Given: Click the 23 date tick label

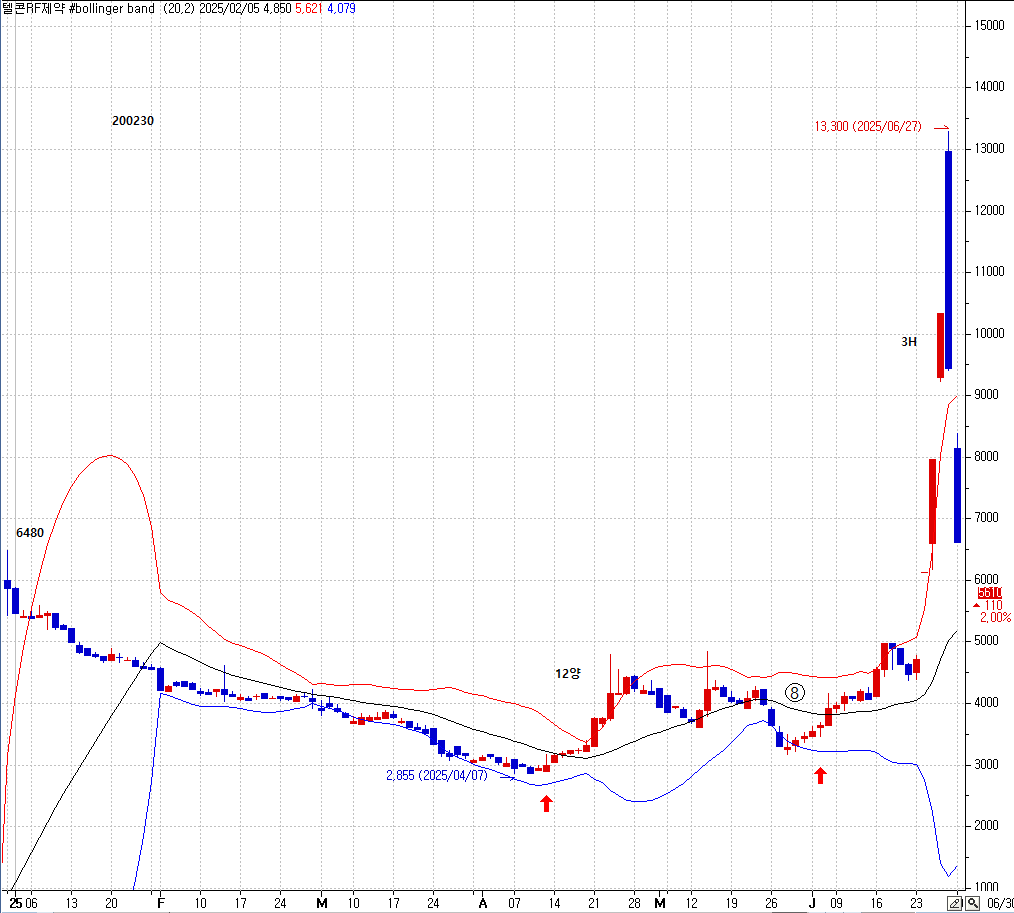Looking at the screenshot, I should (x=916, y=903).
